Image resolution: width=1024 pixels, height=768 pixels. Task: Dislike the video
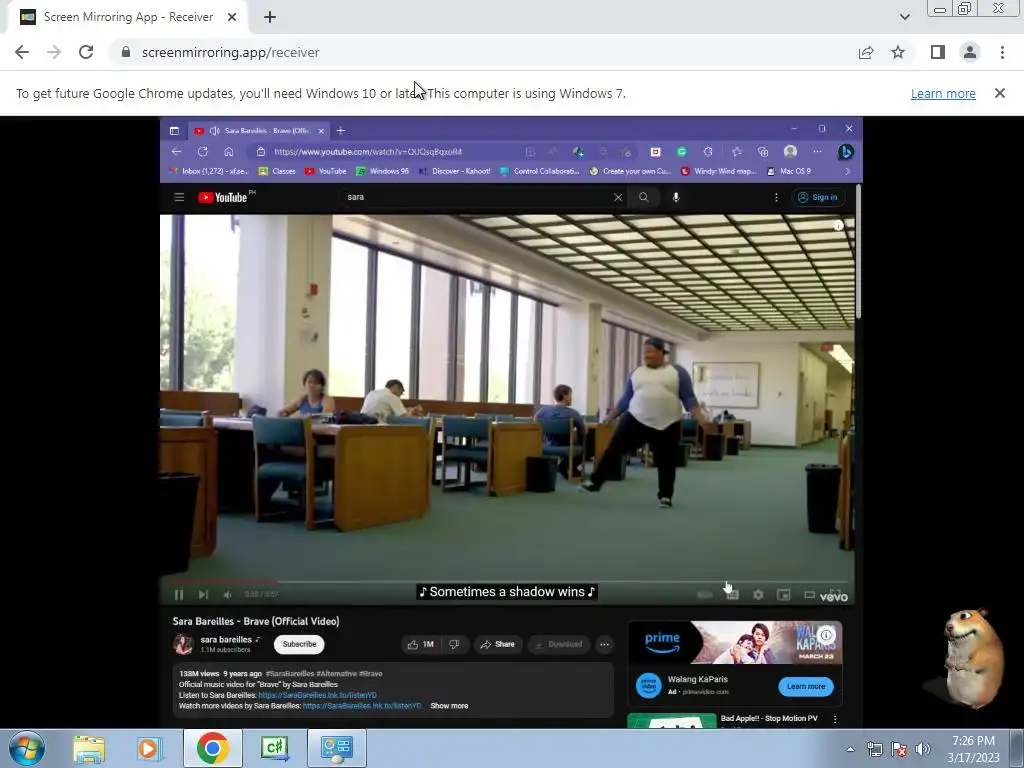pos(454,645)
